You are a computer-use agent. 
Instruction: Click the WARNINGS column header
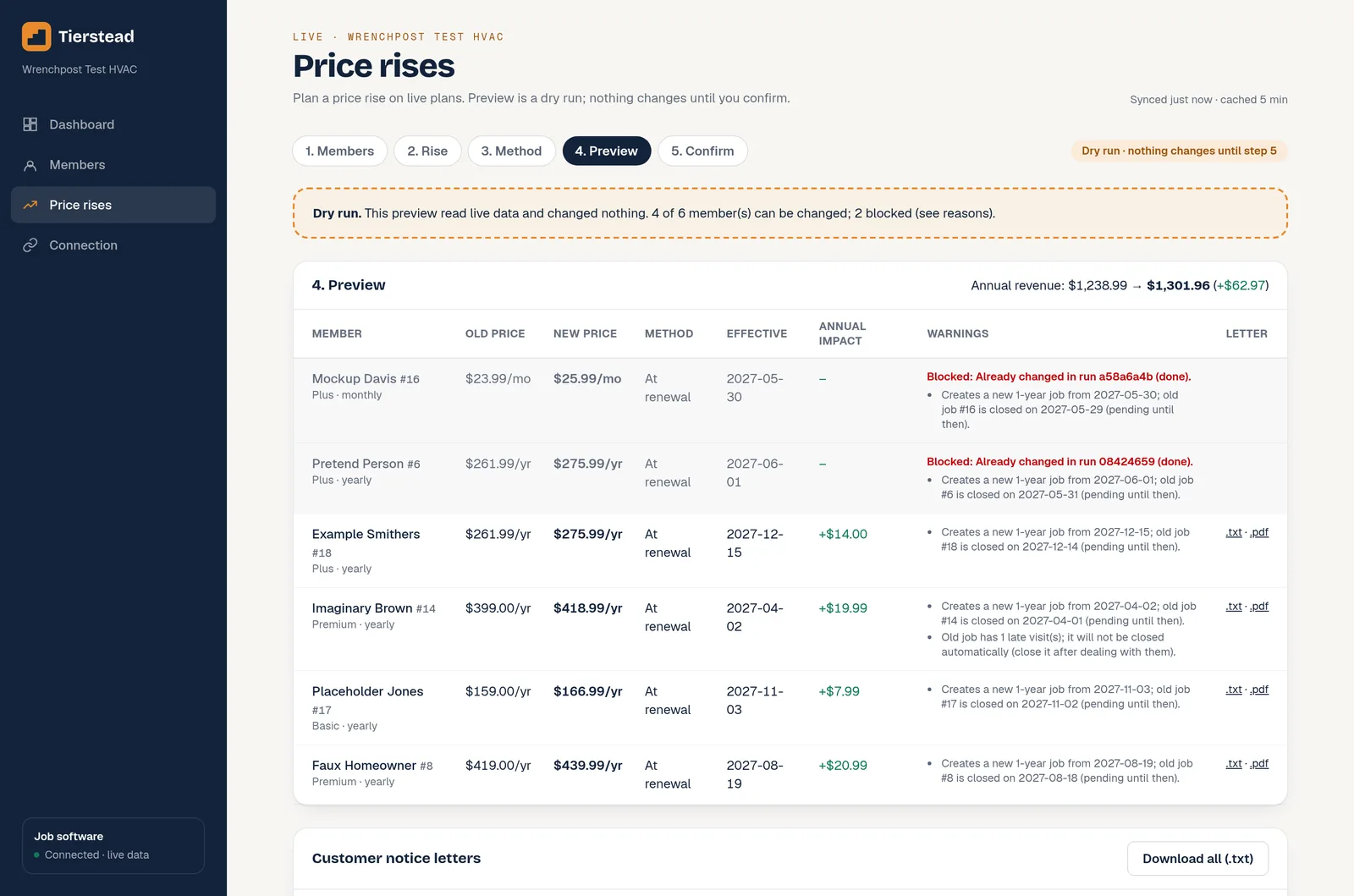(x=957, y=333)
